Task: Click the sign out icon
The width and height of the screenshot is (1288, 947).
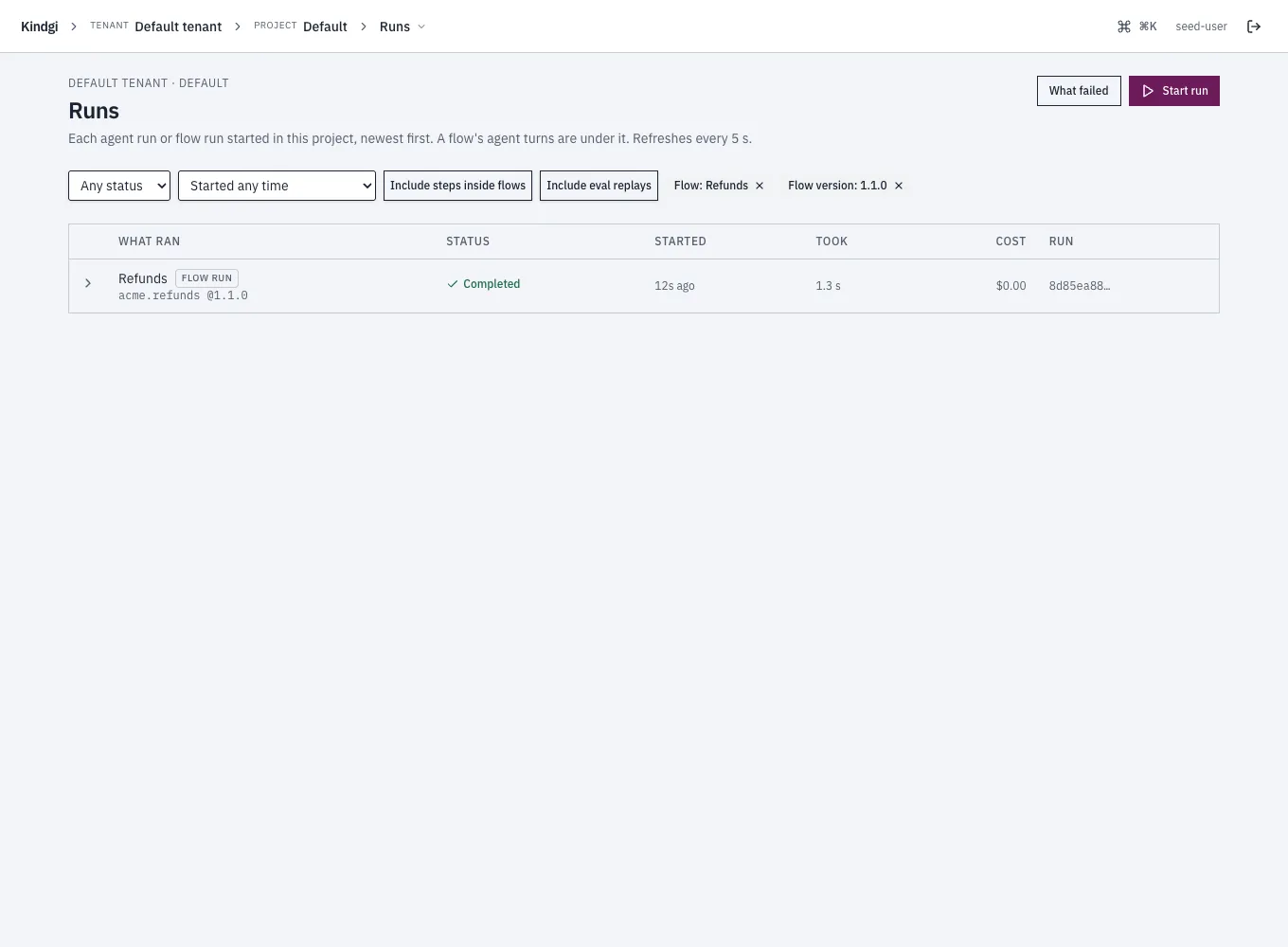Action: click(1254, 27)
